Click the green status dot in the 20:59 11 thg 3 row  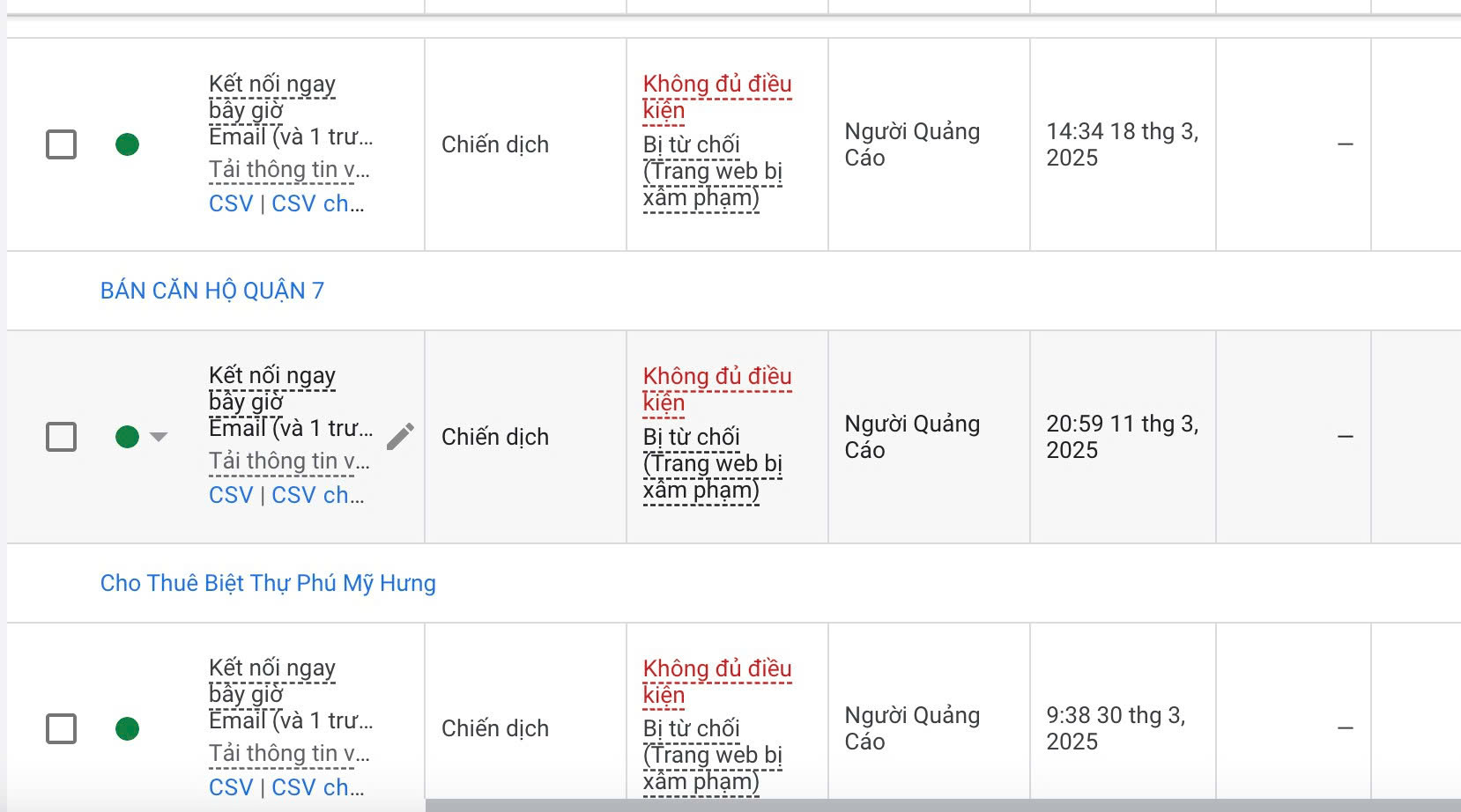tap(128, 437)
